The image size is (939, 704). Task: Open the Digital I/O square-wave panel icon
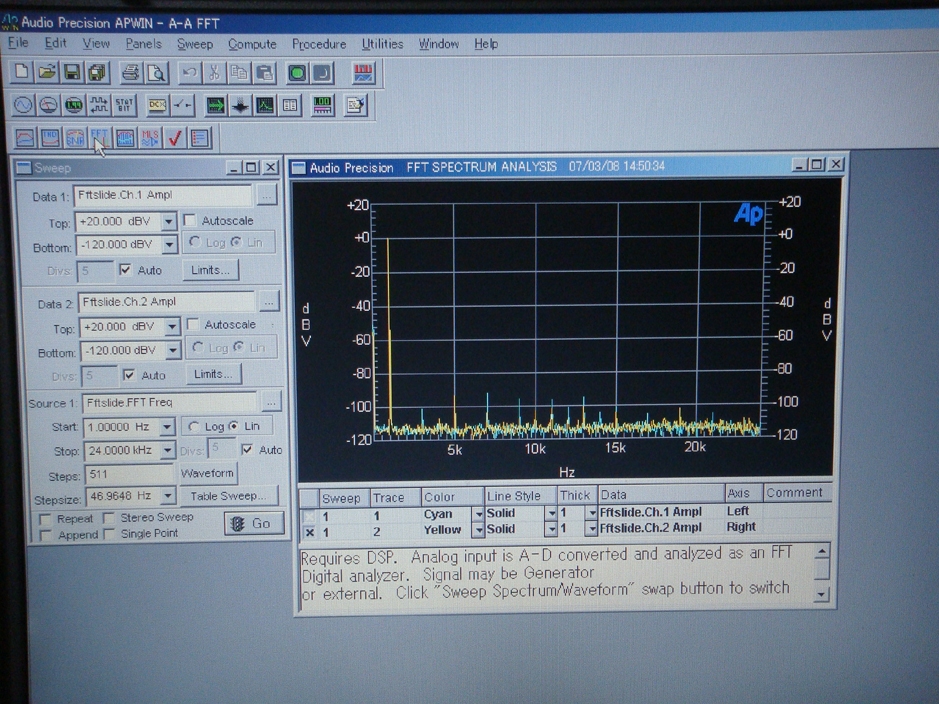(99, 105)
